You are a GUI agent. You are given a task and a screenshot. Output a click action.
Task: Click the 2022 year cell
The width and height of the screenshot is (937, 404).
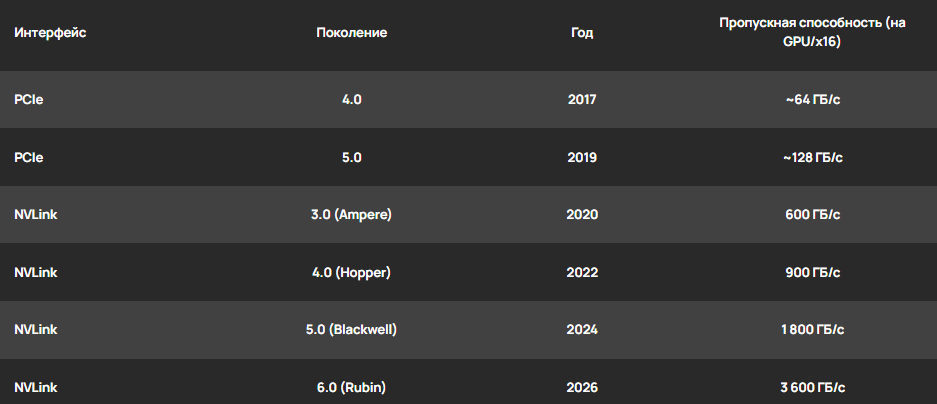tap(582, 272)
